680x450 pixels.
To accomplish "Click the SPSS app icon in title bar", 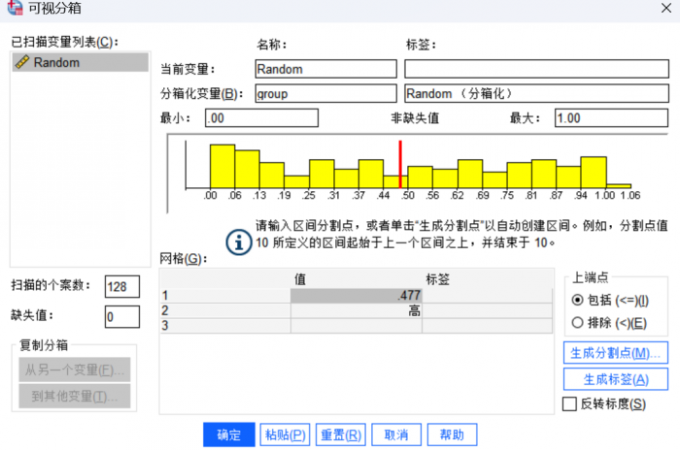I will coord(14,7).
